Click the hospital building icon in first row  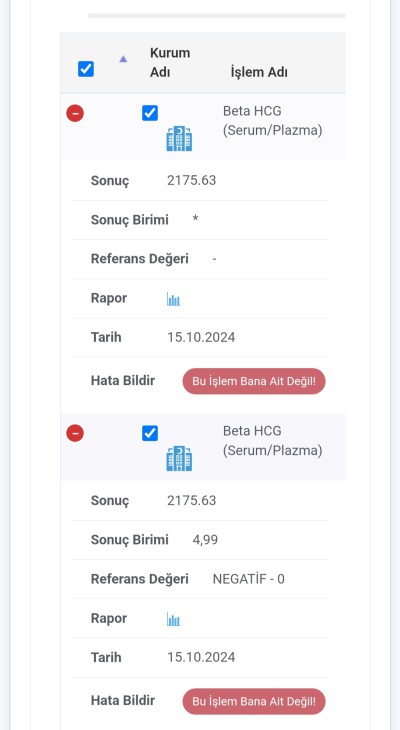click(x=179, y=138)
